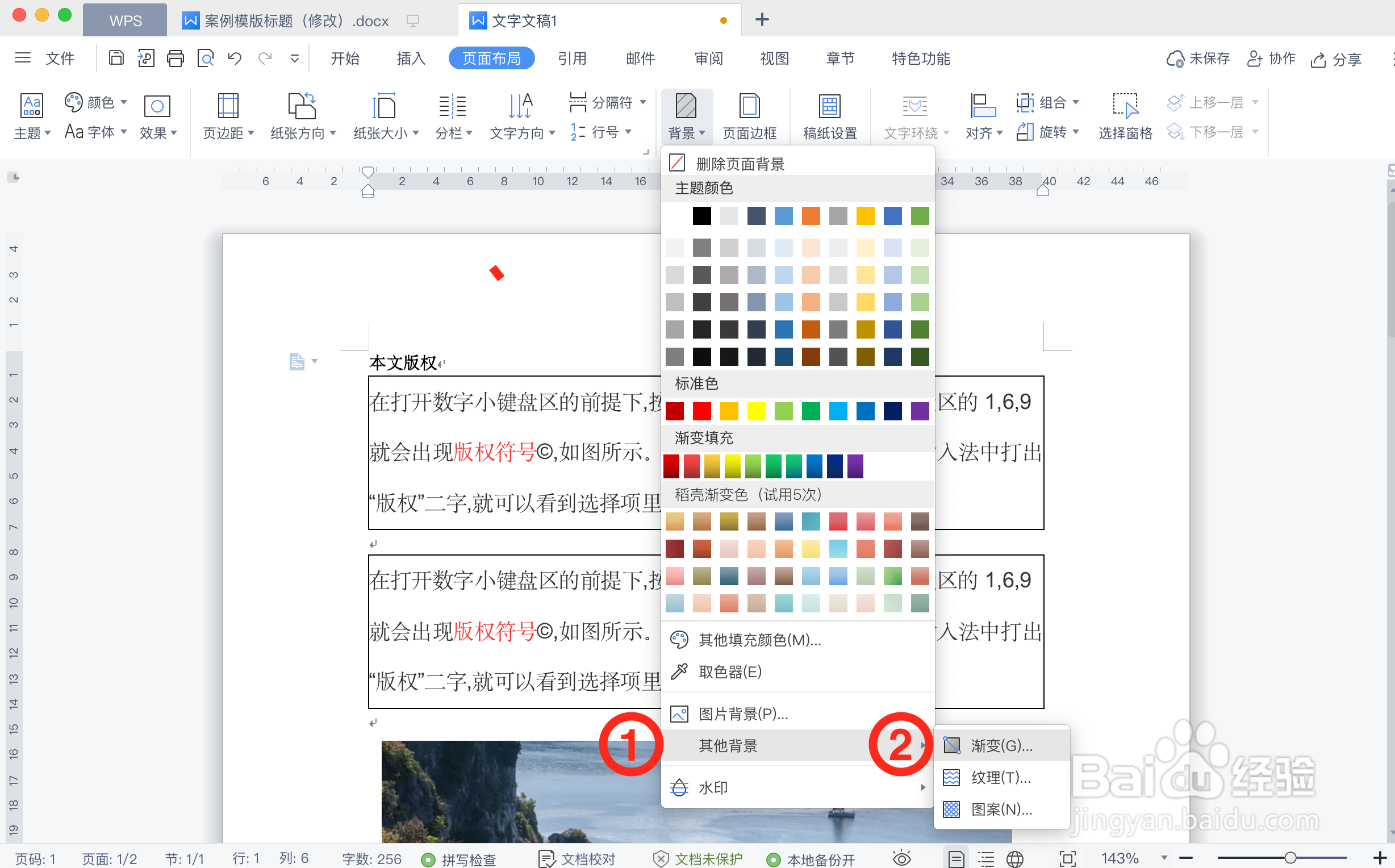Switch to the 审阅 ribbon tab
The width and height of the screenshot is (1395, 868).
coord(708,57)
